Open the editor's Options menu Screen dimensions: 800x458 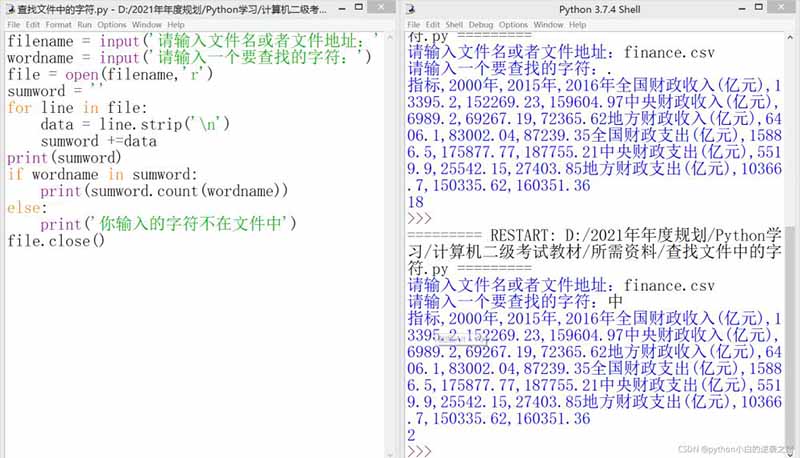[x=112, y=24]
